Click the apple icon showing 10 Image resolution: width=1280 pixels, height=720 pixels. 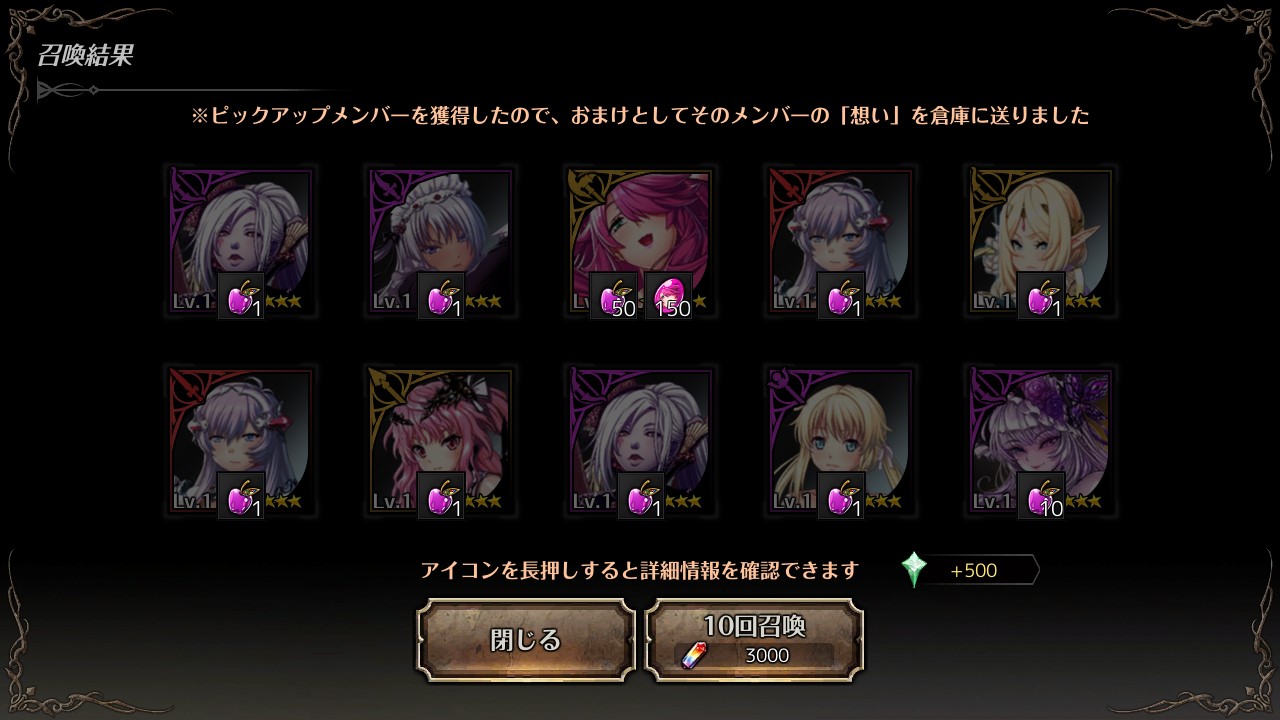tap(1041, 496)
